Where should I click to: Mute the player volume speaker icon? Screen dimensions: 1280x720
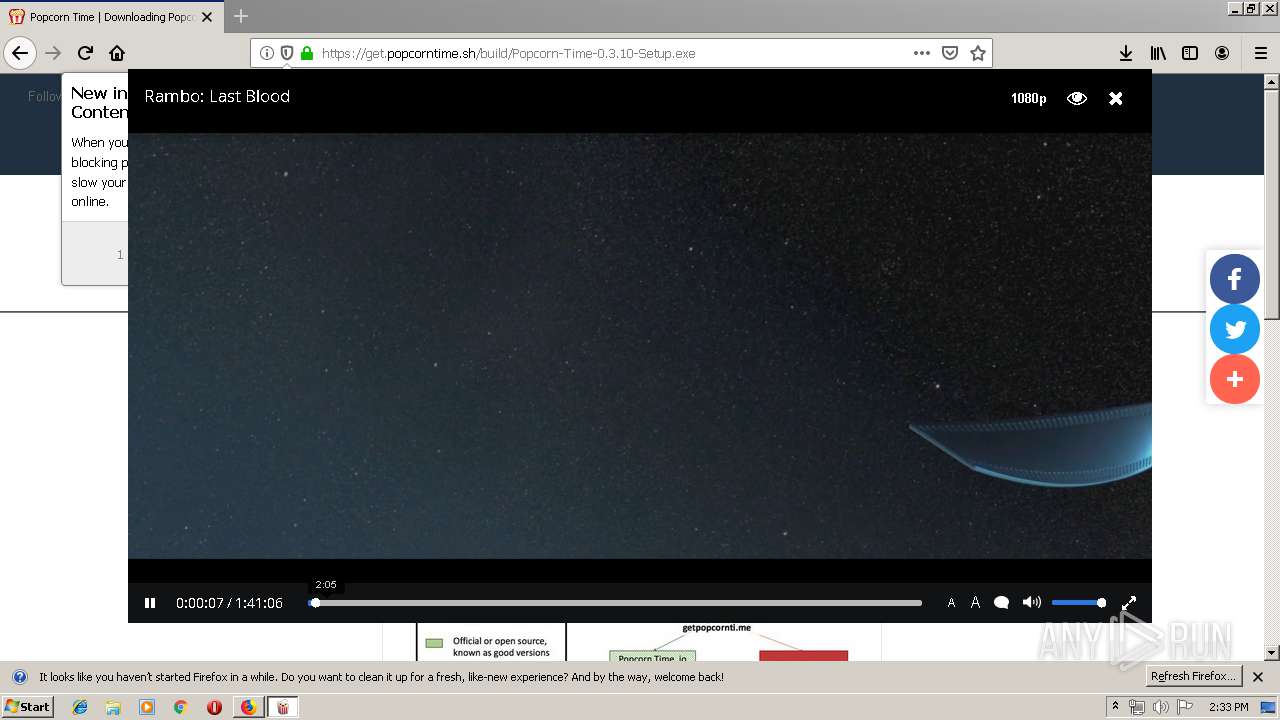[x=1032, y=603]
